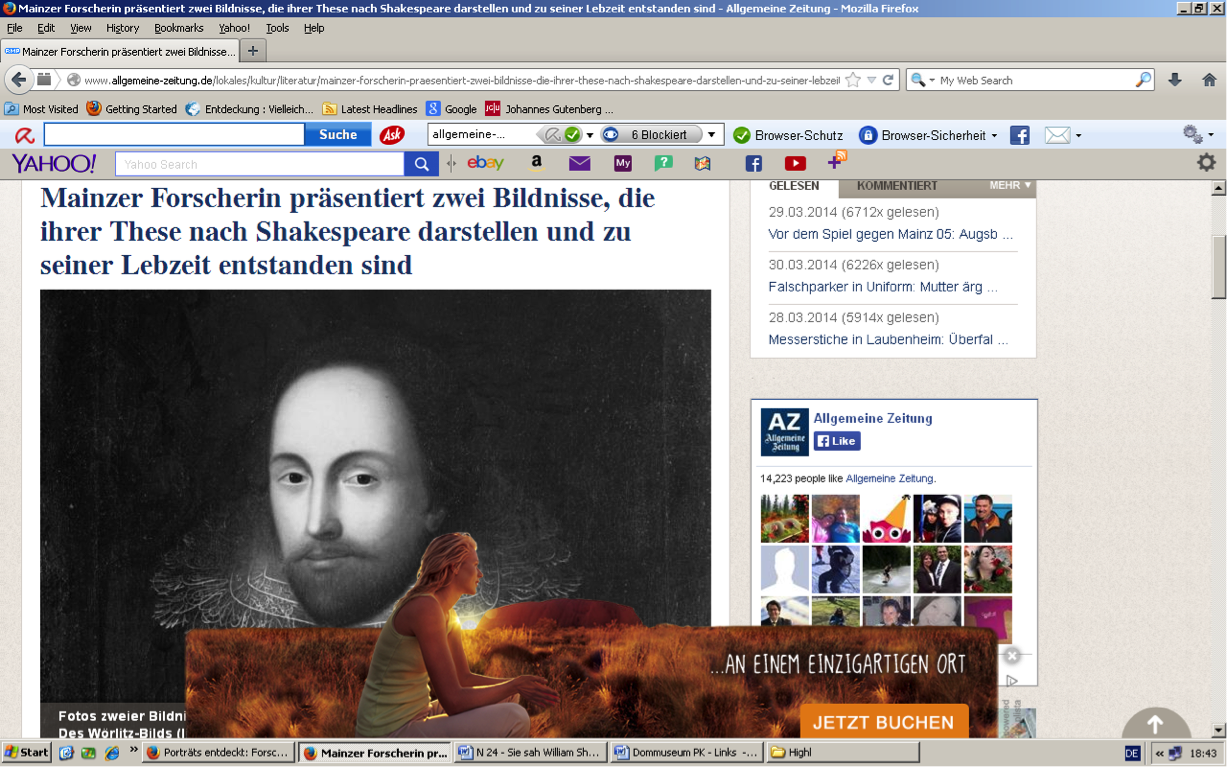Open the Downloads arrow icon
Viewport: 1227px width, 767px height.
coord(1175,80)
